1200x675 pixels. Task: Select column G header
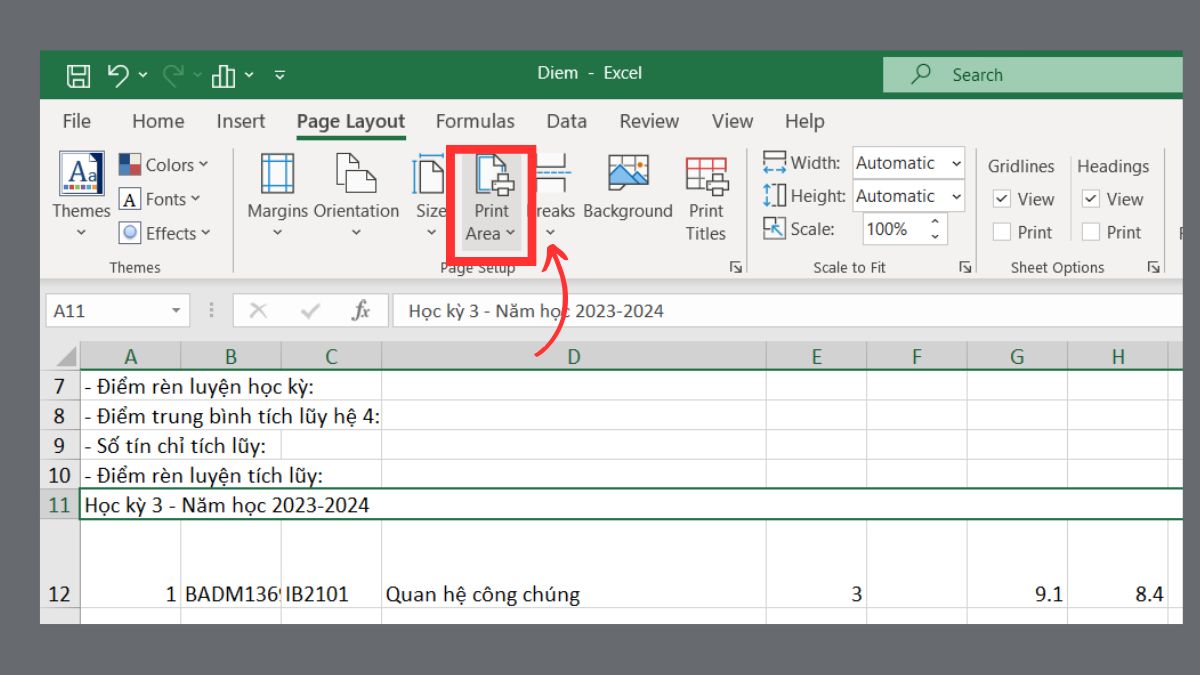tap(1017, 356)
